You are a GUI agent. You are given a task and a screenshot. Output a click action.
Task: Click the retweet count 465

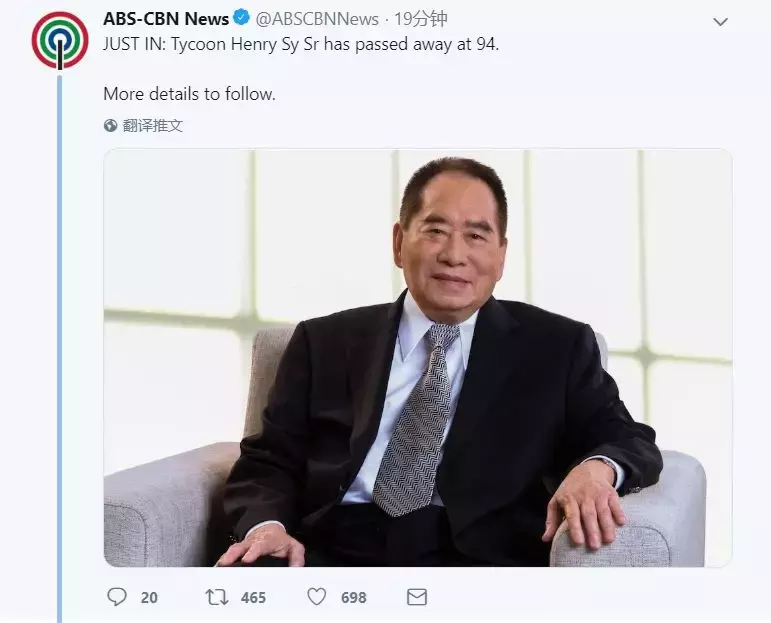point(253,597)
